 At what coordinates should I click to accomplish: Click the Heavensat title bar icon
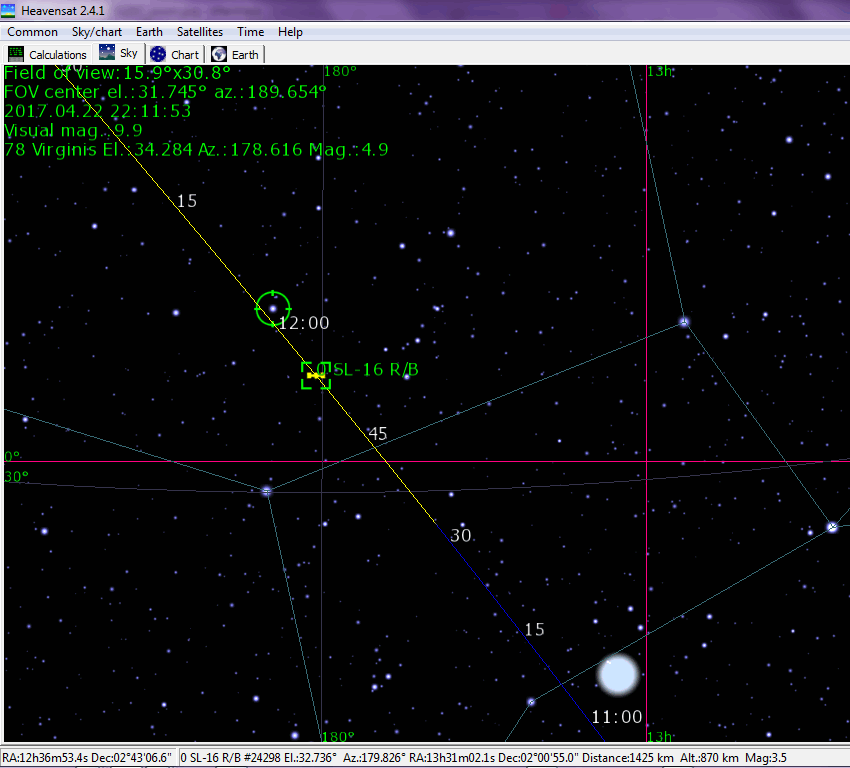pos(10,9)
